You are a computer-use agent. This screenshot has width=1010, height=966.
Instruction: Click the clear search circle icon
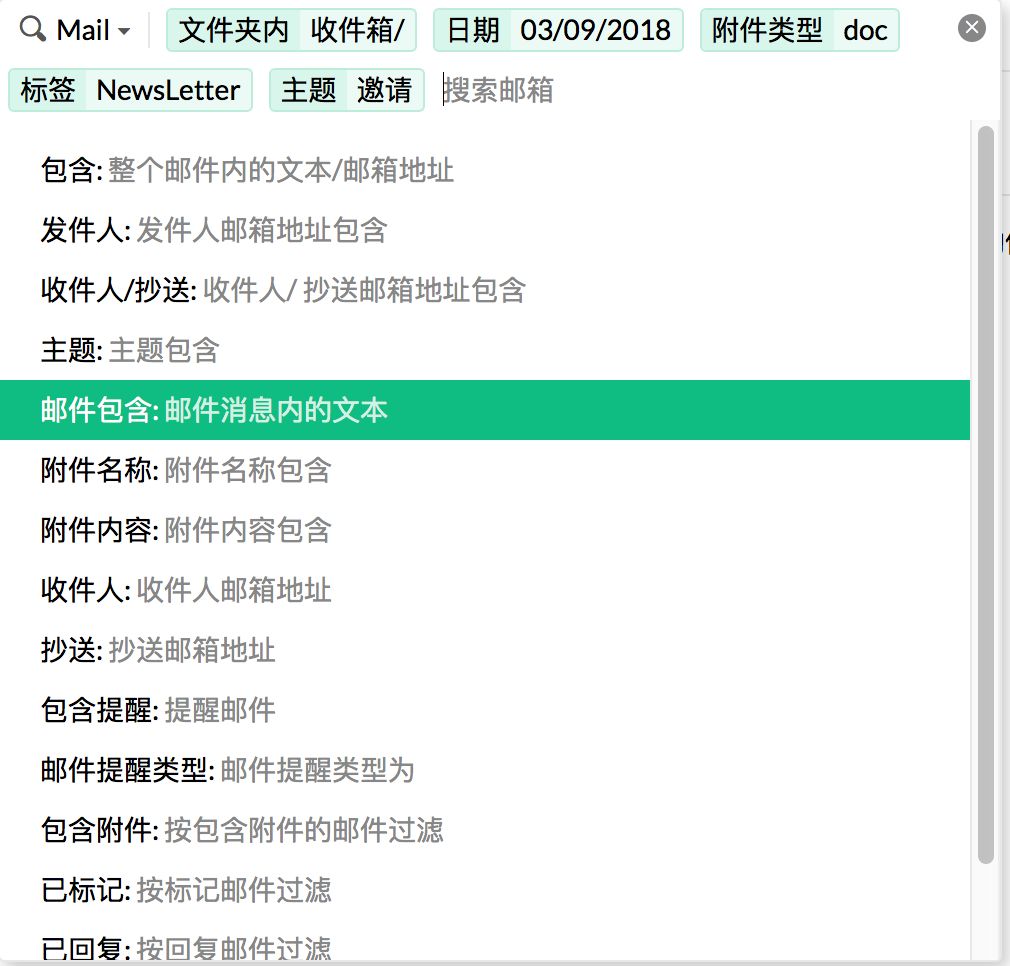tap(971, 27)
